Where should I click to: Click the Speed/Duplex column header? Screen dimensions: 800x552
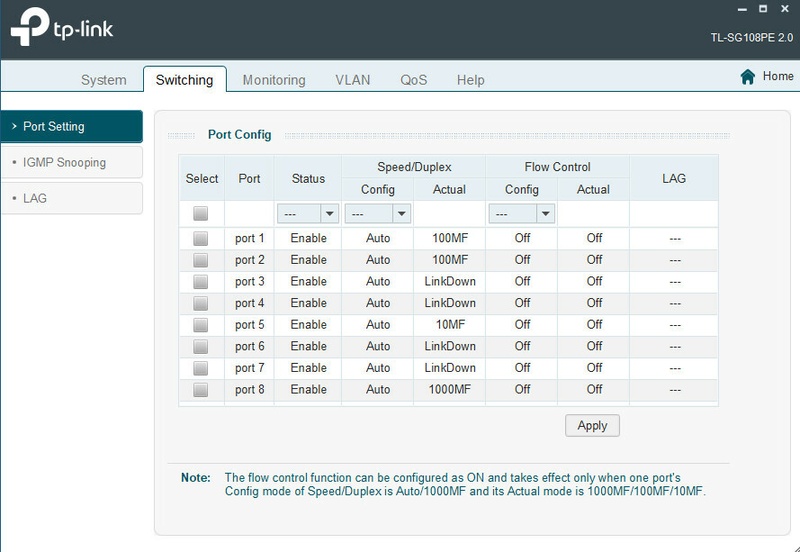414,167
